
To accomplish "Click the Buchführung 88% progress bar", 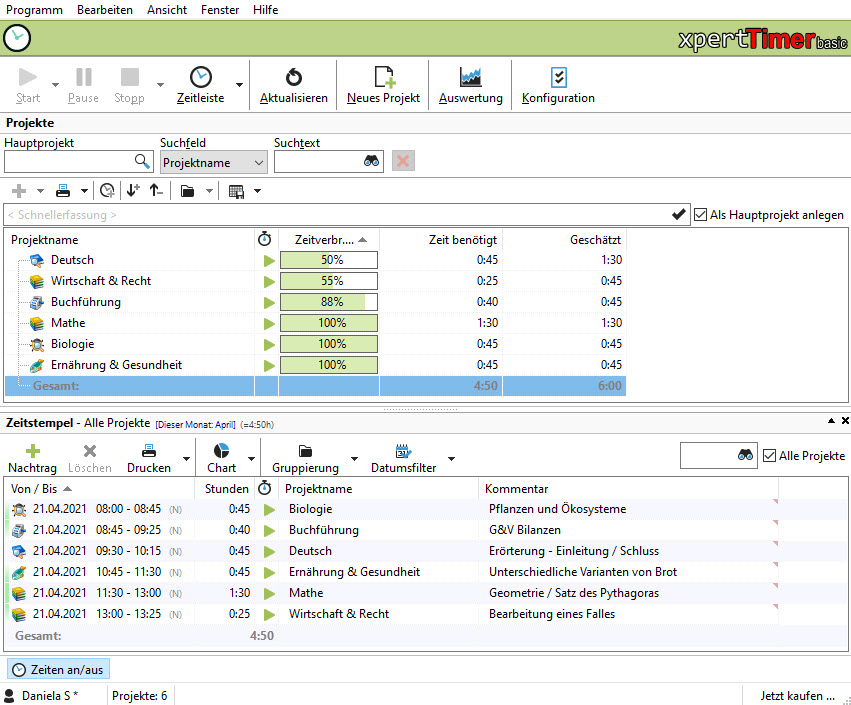I will [329, 302].
